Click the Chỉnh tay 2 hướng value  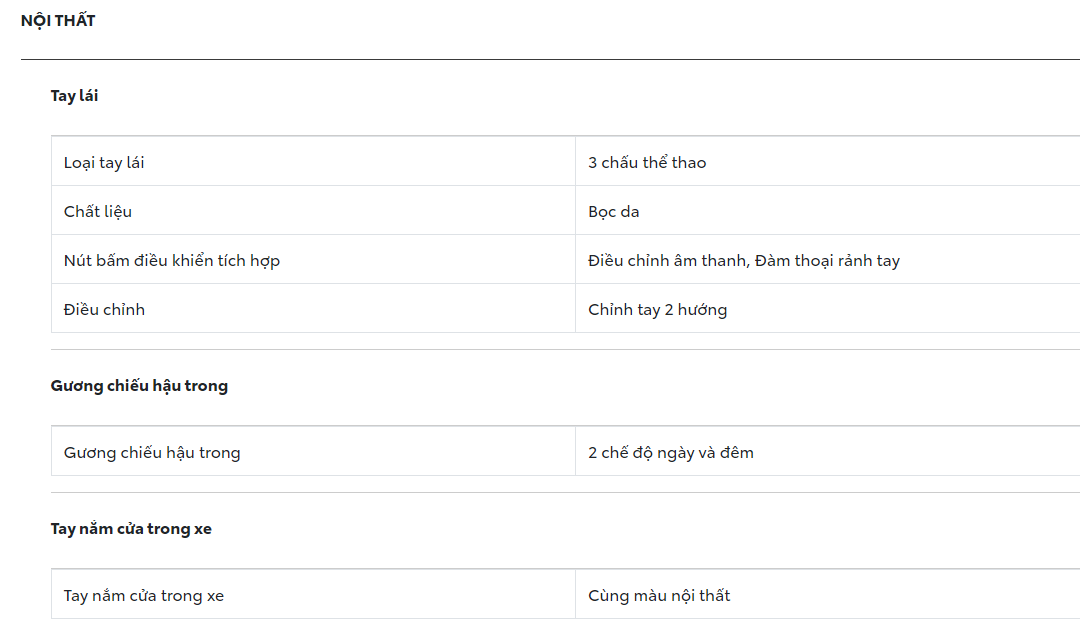[657, 309]
